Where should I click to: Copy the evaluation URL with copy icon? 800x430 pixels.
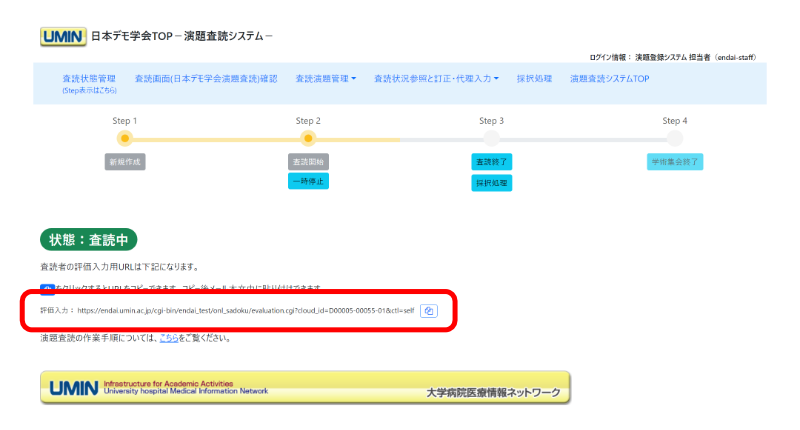point(428,311)
